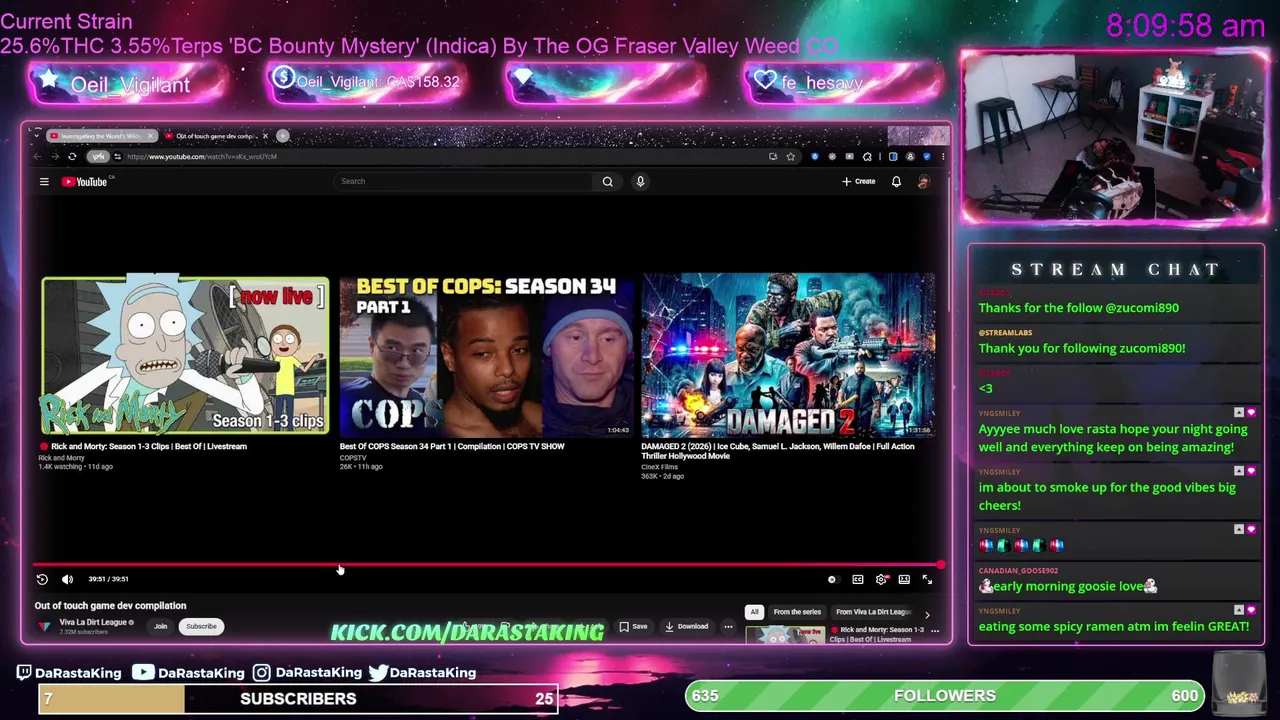1280x720 pixels.
Task: Open 'Rick and Morty: Season 1-3 Clips' title
Action: point(149,446)
